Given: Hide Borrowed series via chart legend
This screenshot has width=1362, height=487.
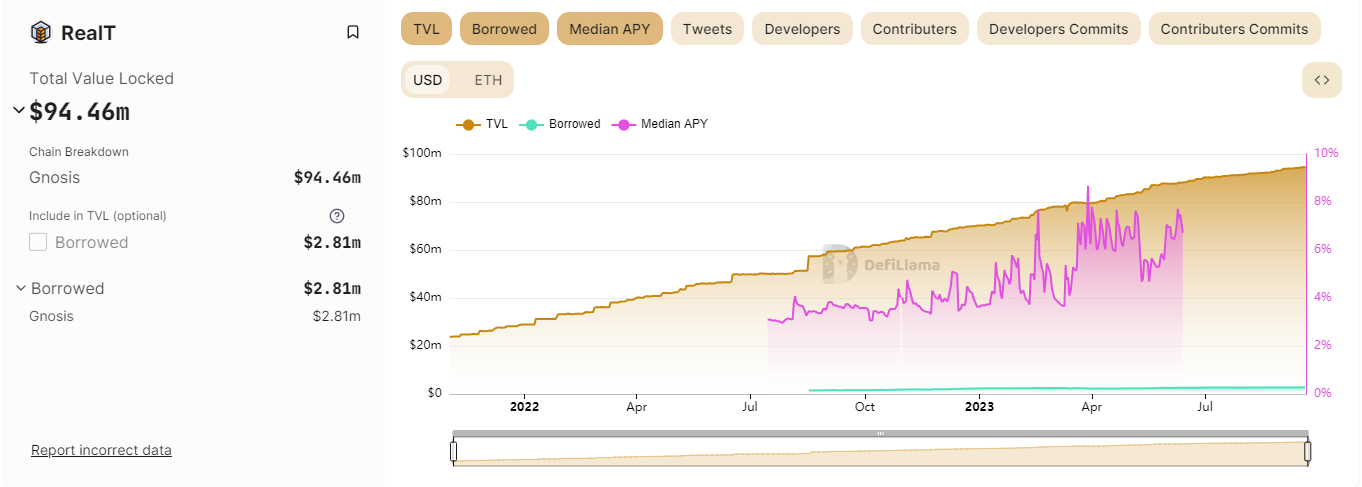Looking at the screenshot, I should click(560, 124).
